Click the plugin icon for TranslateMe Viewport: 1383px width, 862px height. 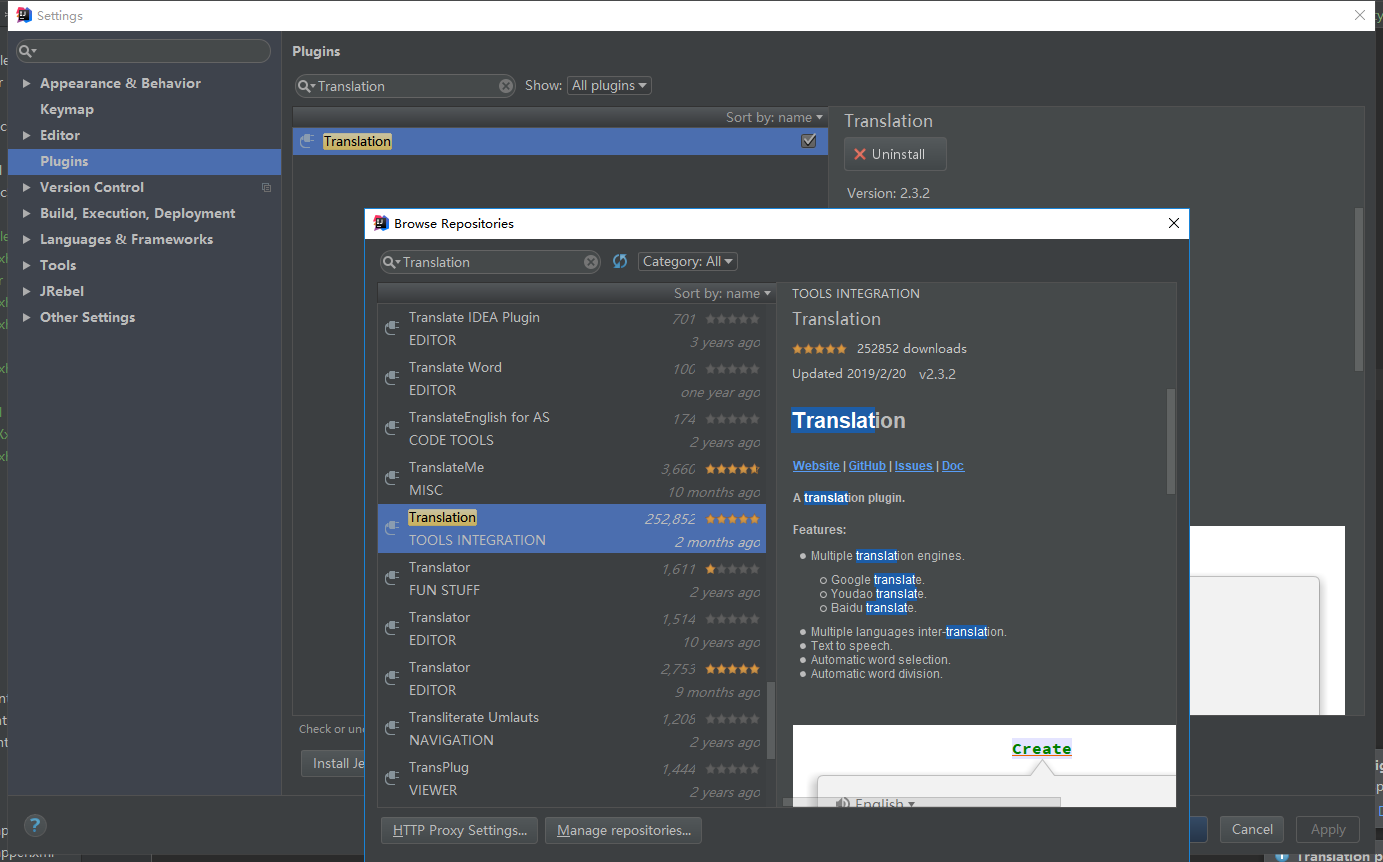(392, 479)
